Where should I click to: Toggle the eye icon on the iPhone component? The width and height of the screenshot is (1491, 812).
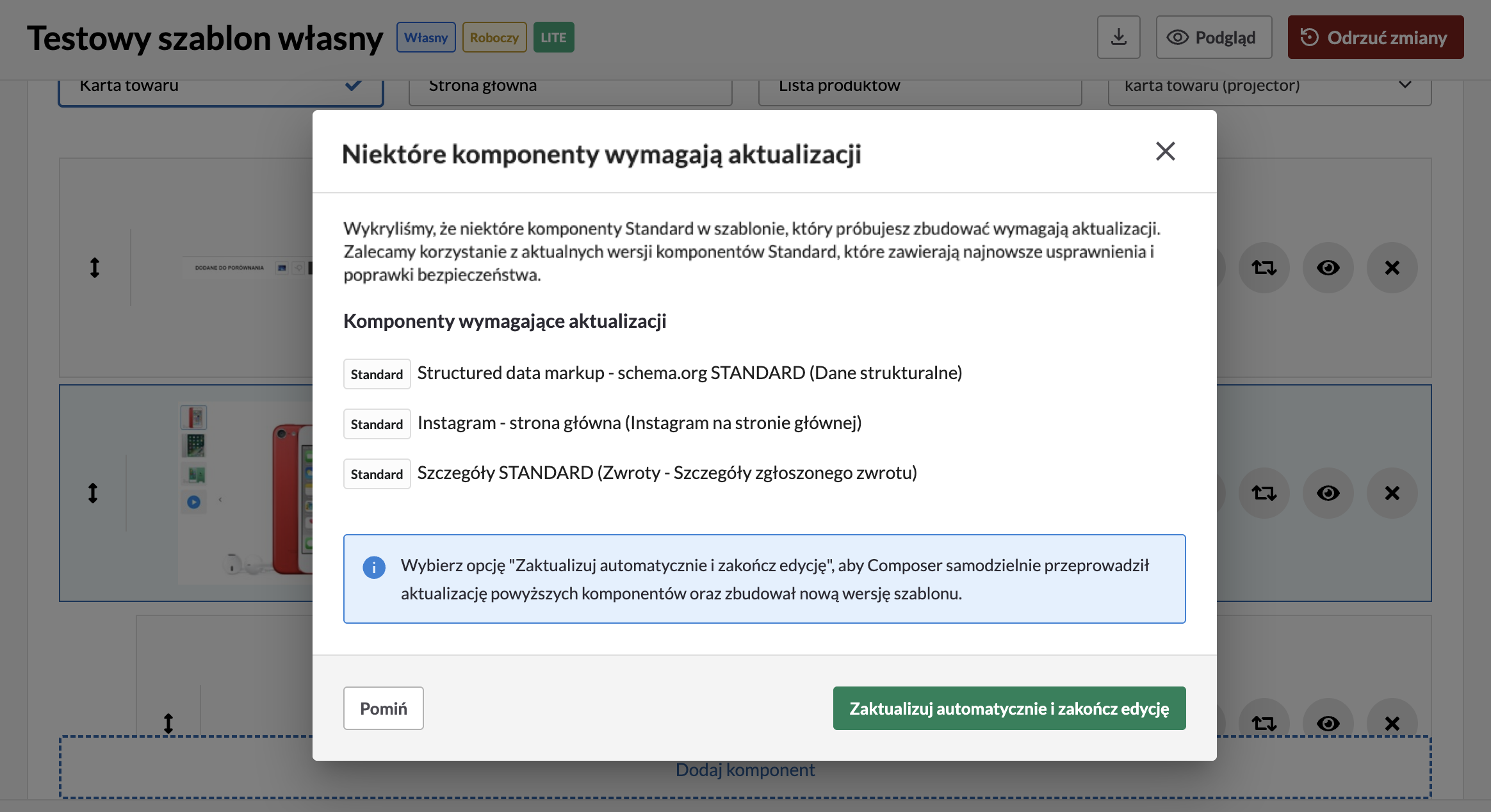(1328, 493)
